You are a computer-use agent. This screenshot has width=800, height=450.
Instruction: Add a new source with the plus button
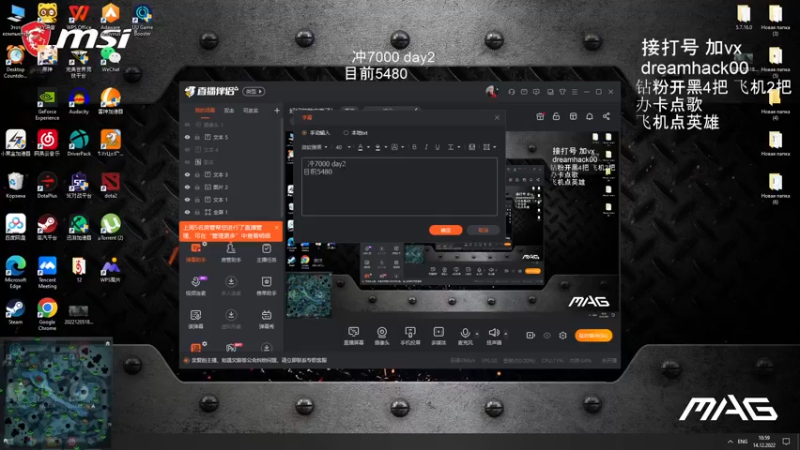point(277,110)
